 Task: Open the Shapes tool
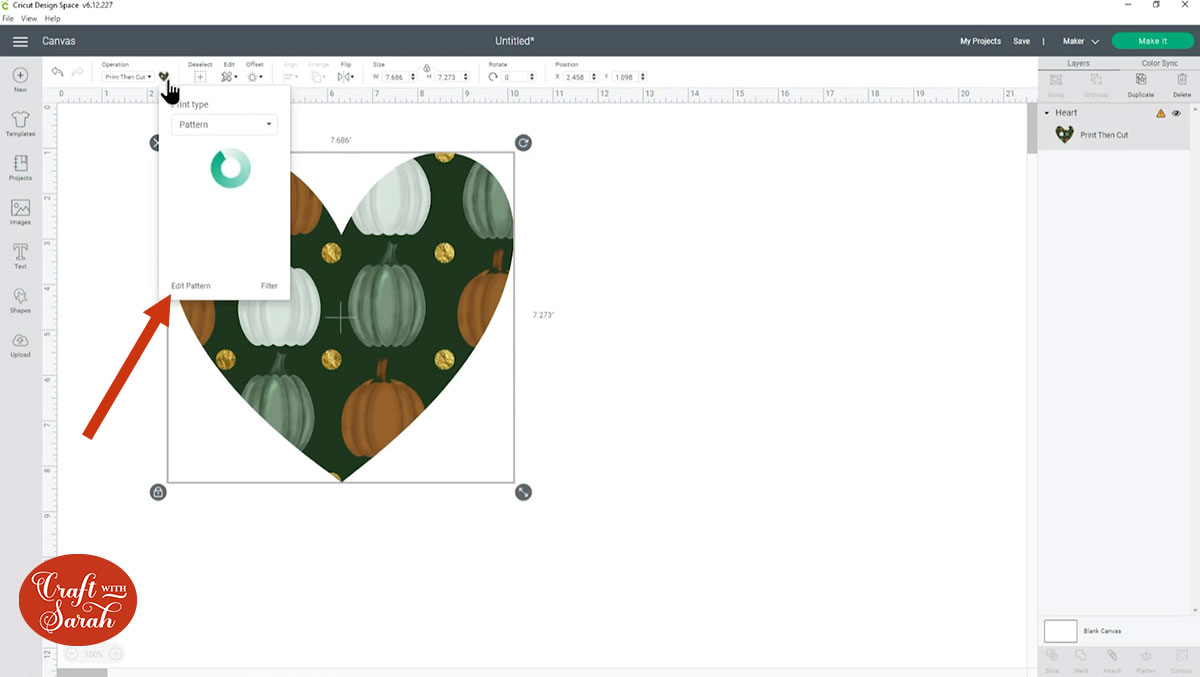[20, 299]
